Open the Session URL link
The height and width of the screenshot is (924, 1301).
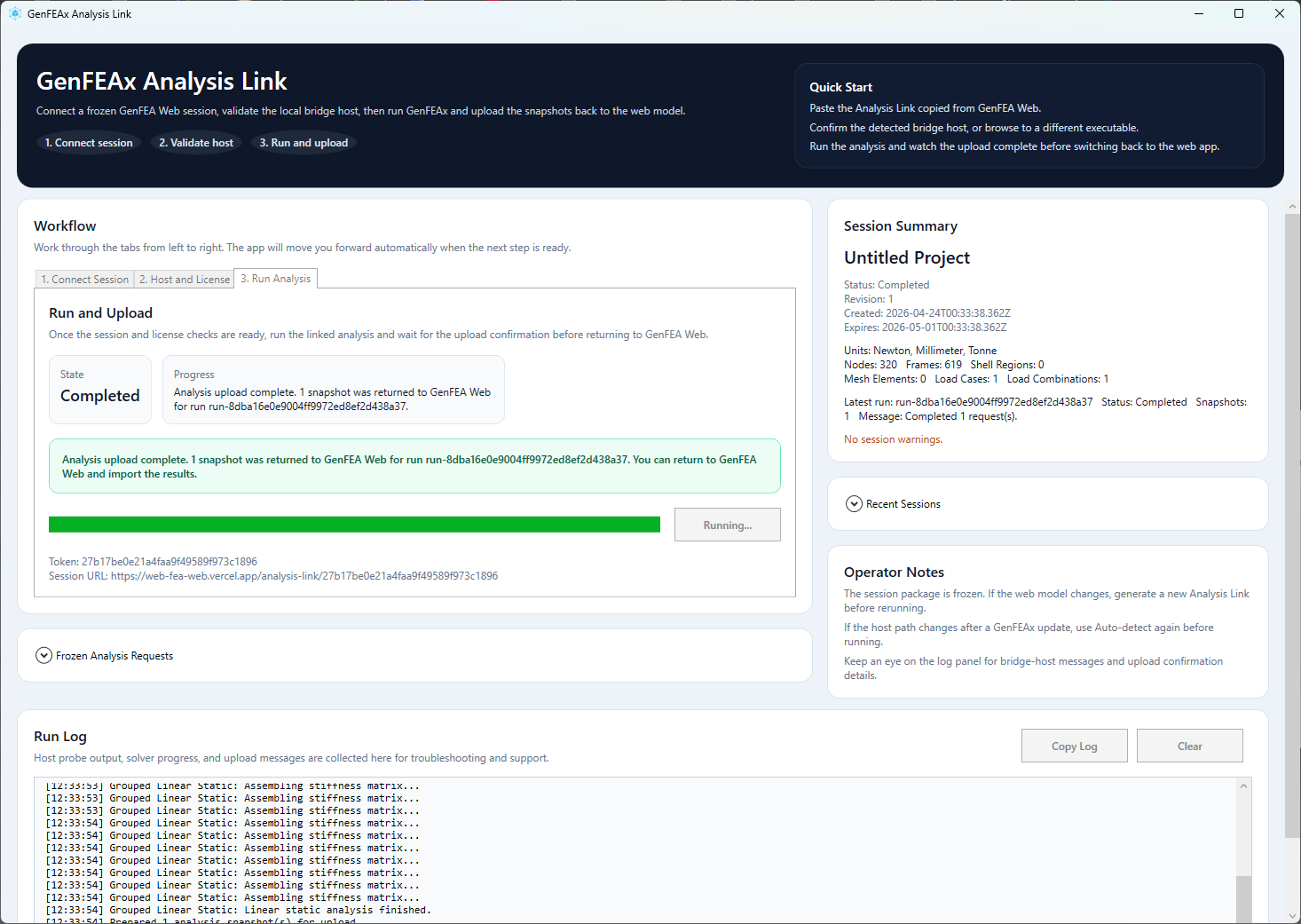(x=304, y=575)
